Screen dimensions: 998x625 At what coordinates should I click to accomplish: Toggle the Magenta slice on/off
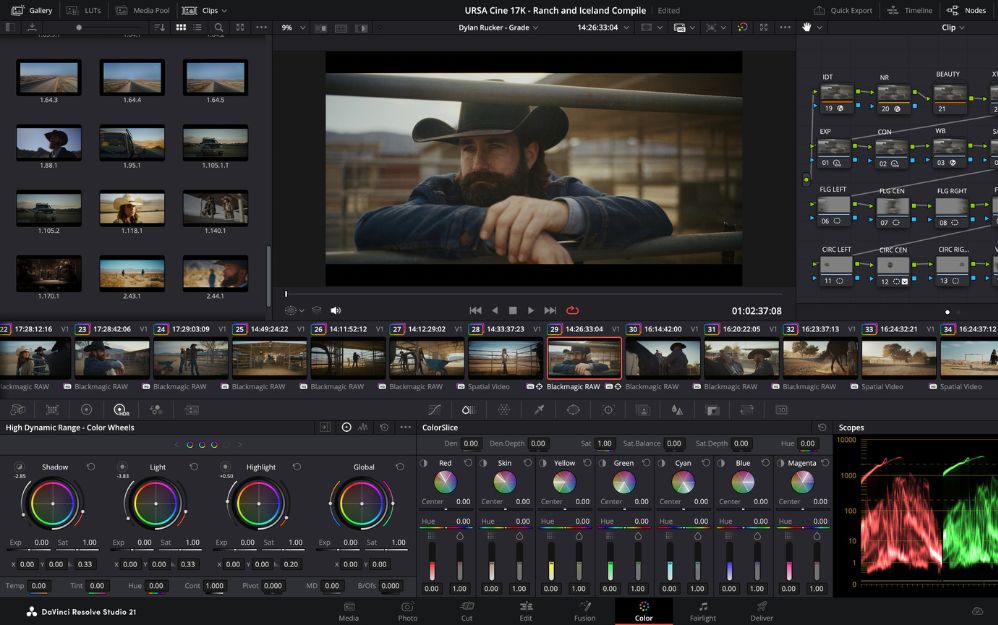pos(780,463)
